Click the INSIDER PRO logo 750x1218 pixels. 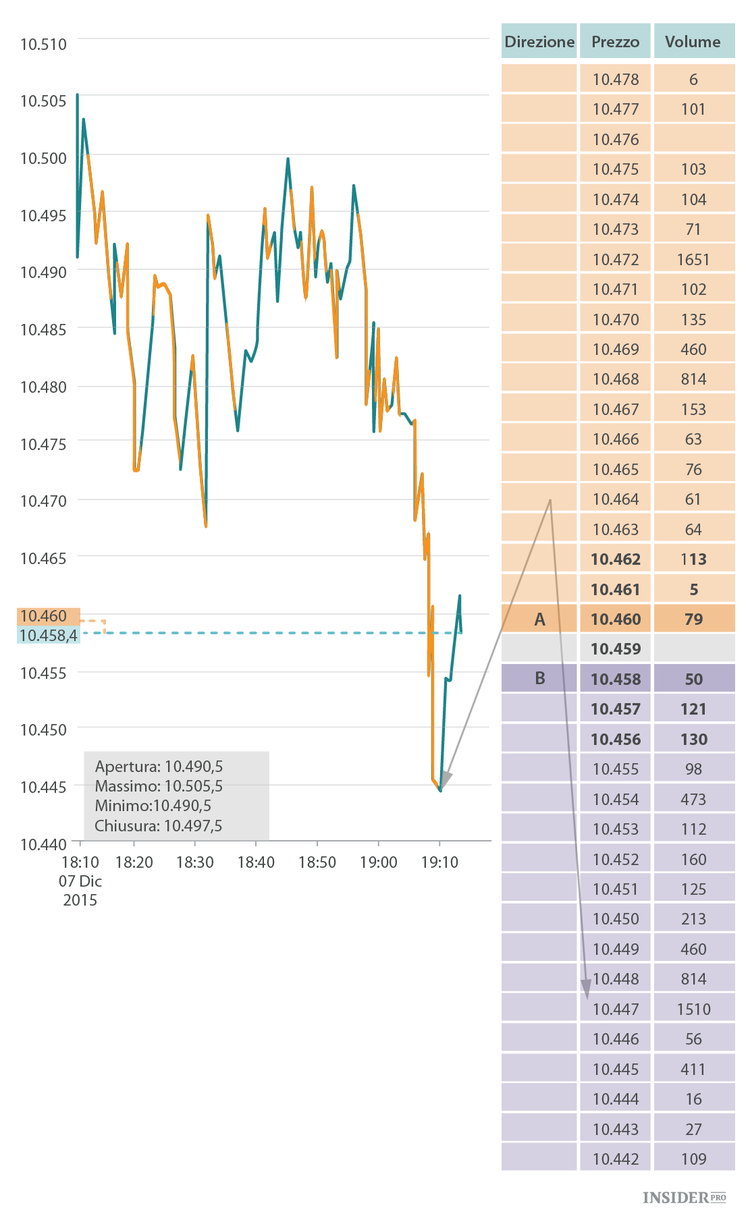pos(683,1196)
